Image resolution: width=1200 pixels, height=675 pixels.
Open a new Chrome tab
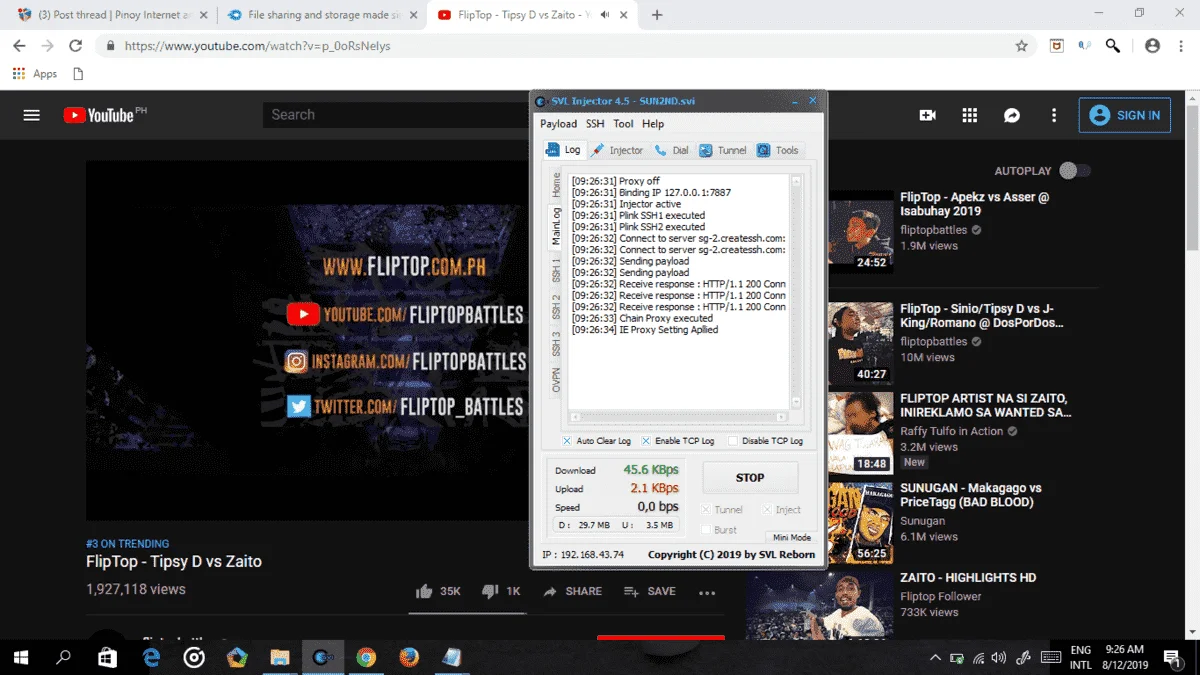pyautogui.click(x=657, y=15)
